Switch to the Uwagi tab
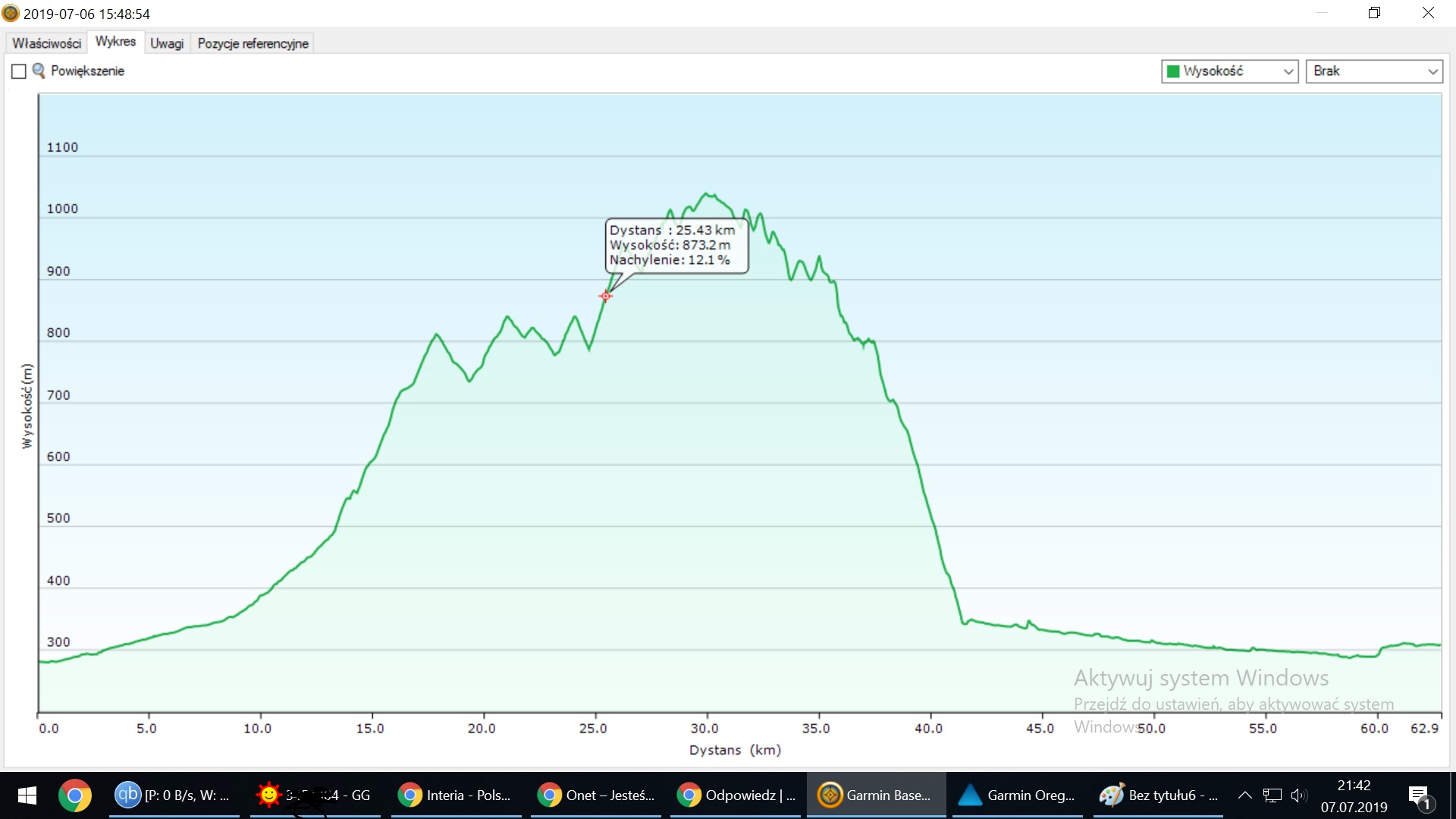This screenshot has width=1456, height=819. tap(166, 43)
